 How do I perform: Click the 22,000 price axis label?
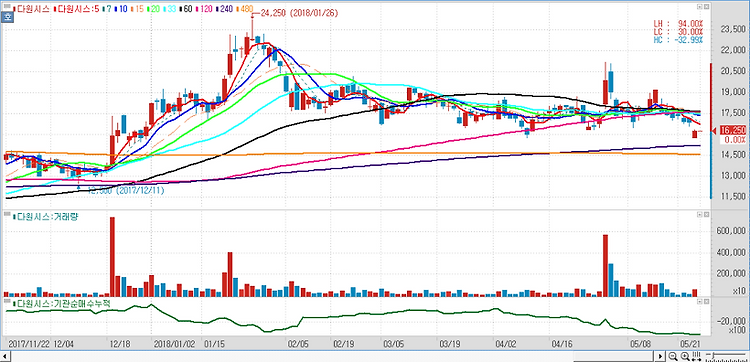(732, 50)
